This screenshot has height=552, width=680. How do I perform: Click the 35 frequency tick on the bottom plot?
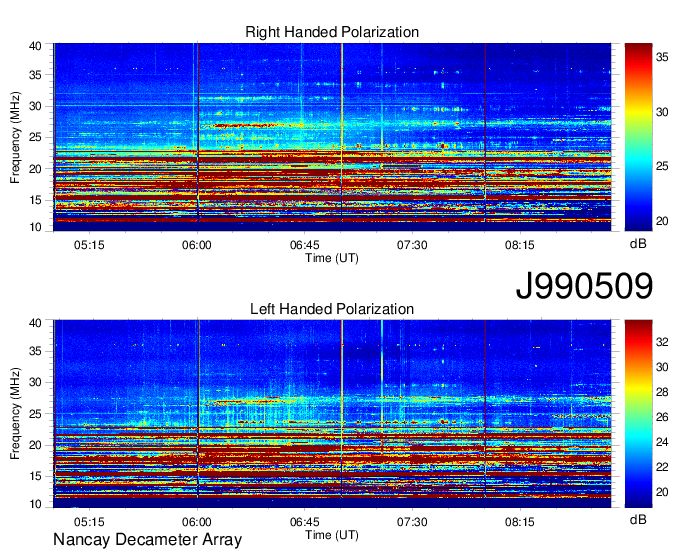(x=35, y=351)
